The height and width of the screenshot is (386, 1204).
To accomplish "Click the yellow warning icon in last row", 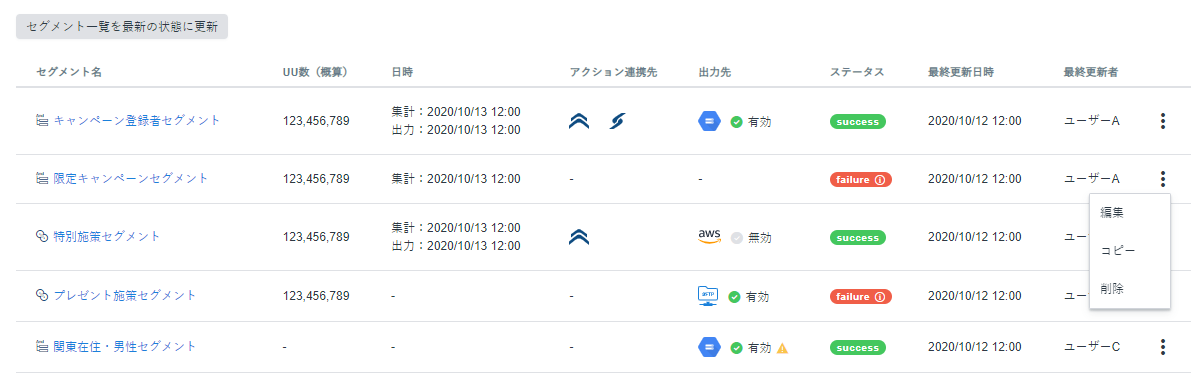I will pos(783,348).
